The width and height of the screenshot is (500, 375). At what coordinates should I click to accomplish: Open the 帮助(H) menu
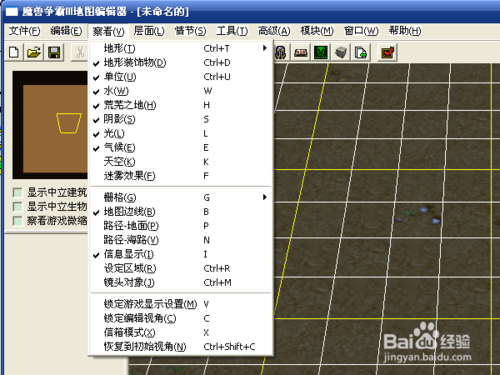pyautogui.click(x=405, y=31)
